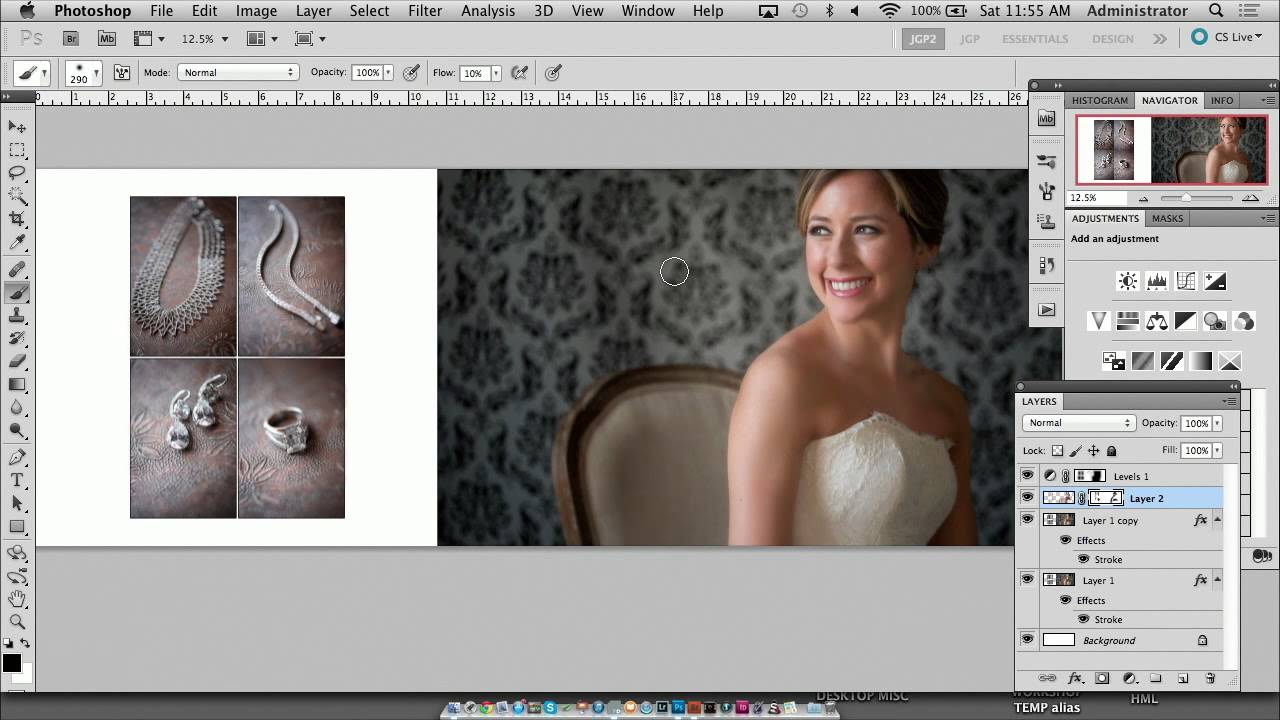Toggle the Brush panel from options bar

coord(122,72)
